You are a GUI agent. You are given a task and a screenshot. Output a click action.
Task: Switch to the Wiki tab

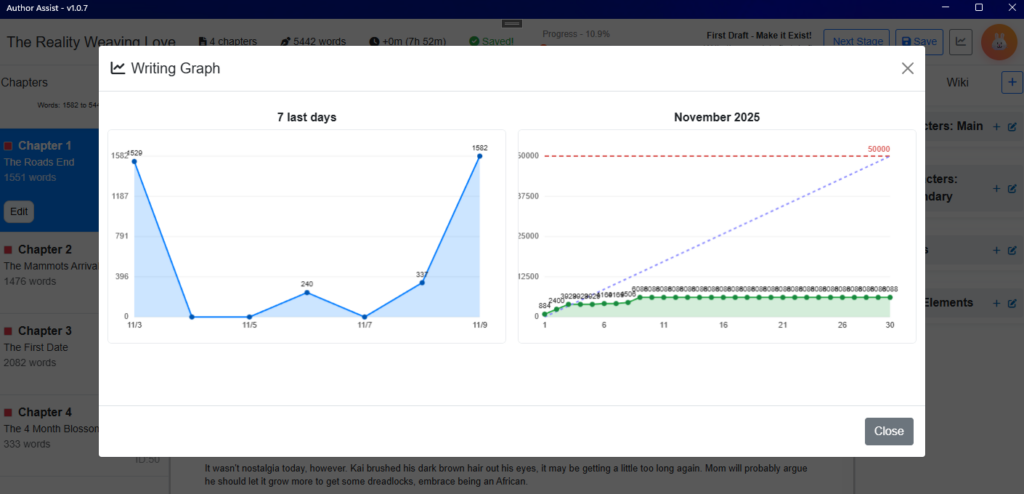click(x=957, y=82)
